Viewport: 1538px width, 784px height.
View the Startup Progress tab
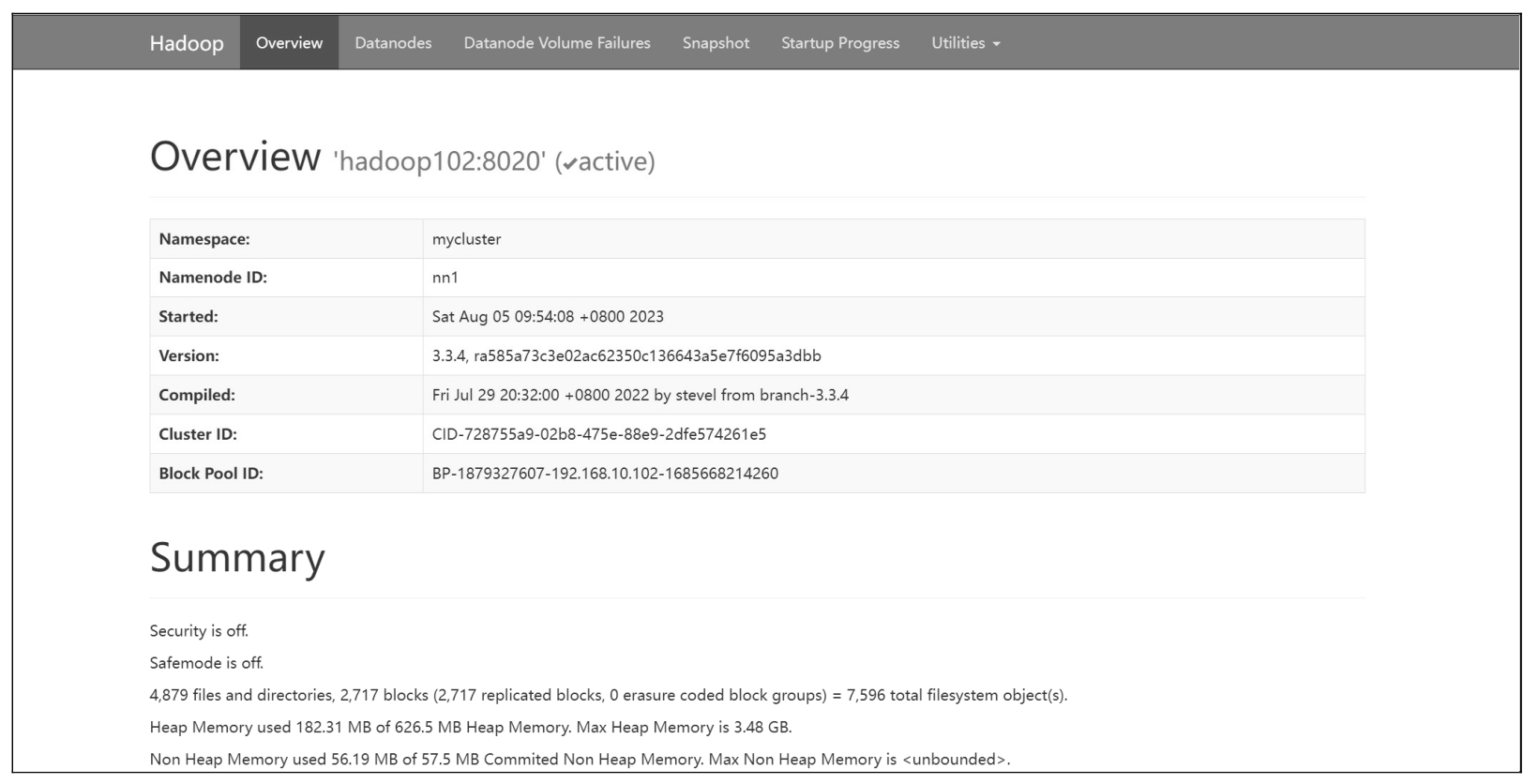click(x=839, y=43)
